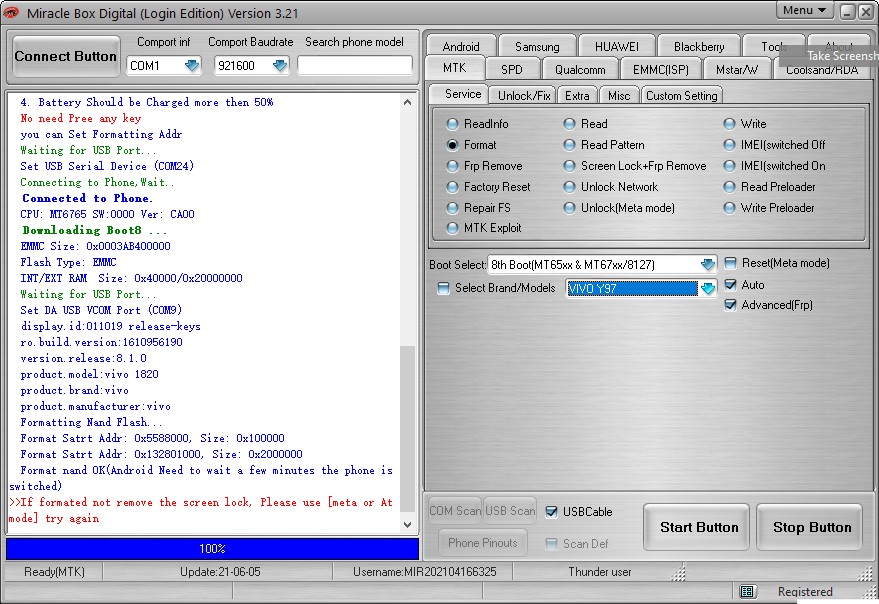Click the Update:21-06-05 status entry
This screenshot has height=604, width=879.
point(220,572)
